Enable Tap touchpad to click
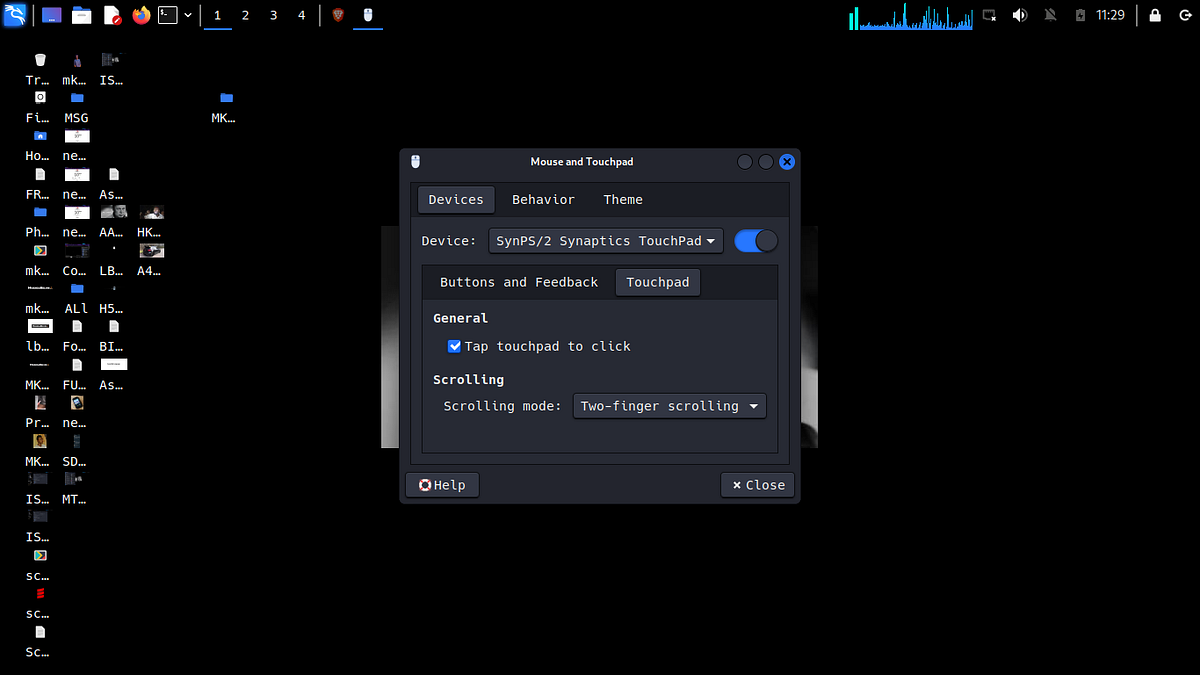 click(x=455, y=346)
